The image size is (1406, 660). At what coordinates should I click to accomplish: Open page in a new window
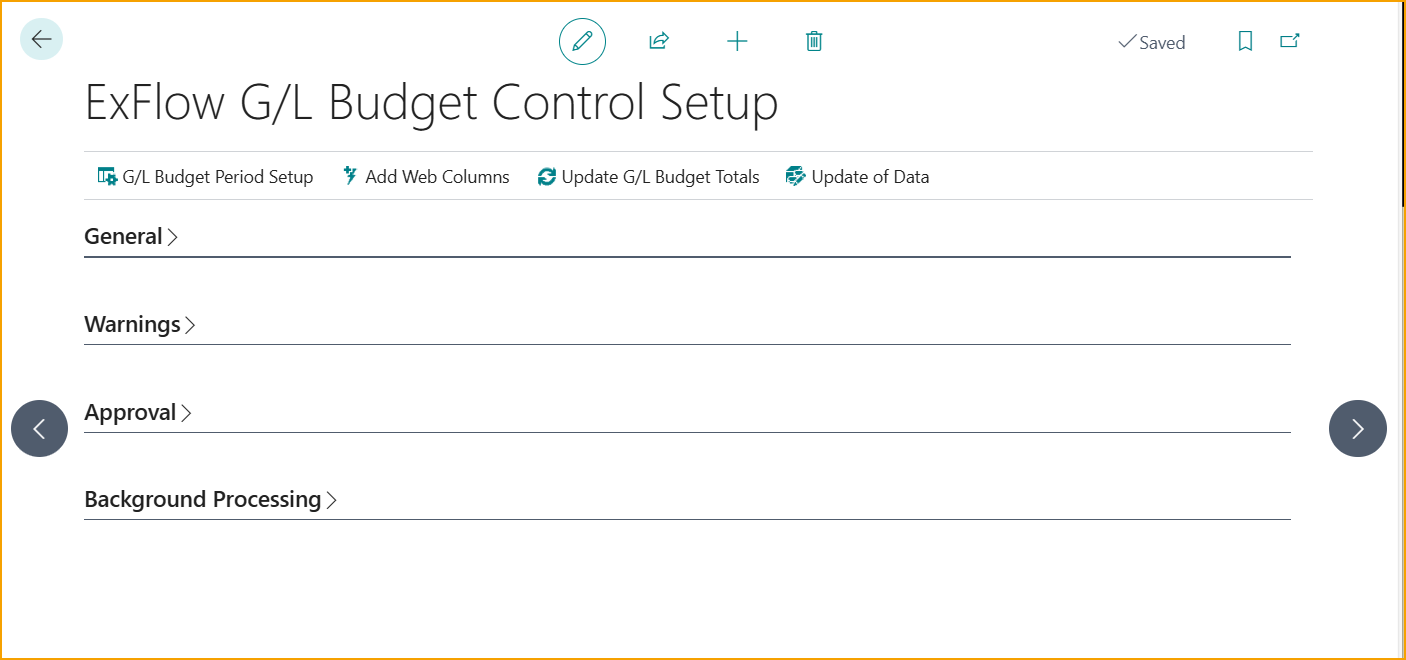pyautogui.click(x=1290, y=41)
